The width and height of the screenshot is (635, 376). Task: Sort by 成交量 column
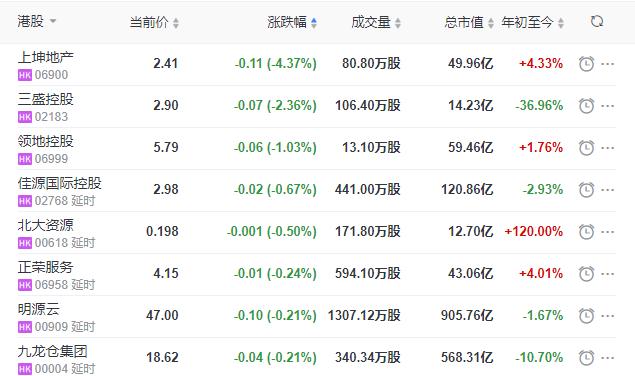(x=376, y=22)
